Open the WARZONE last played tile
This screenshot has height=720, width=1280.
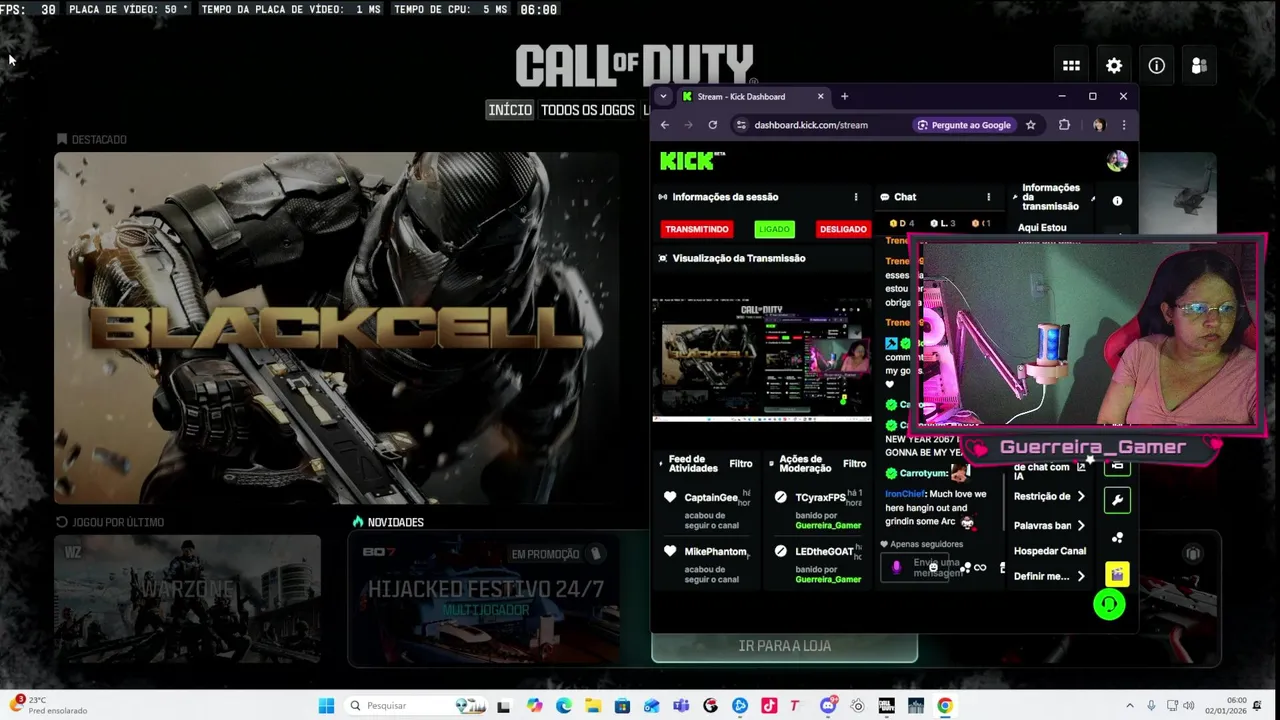(x=187, y=600)
